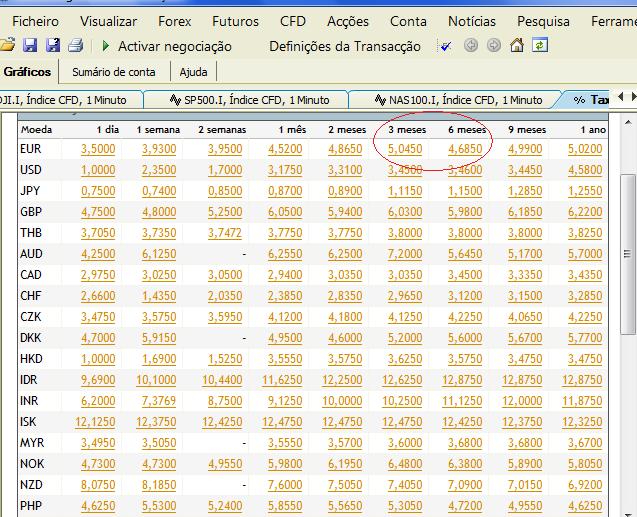Click the vertical scrollbar thumb
This screenshot has height=517, width=637.
click(x=628, y=254)
